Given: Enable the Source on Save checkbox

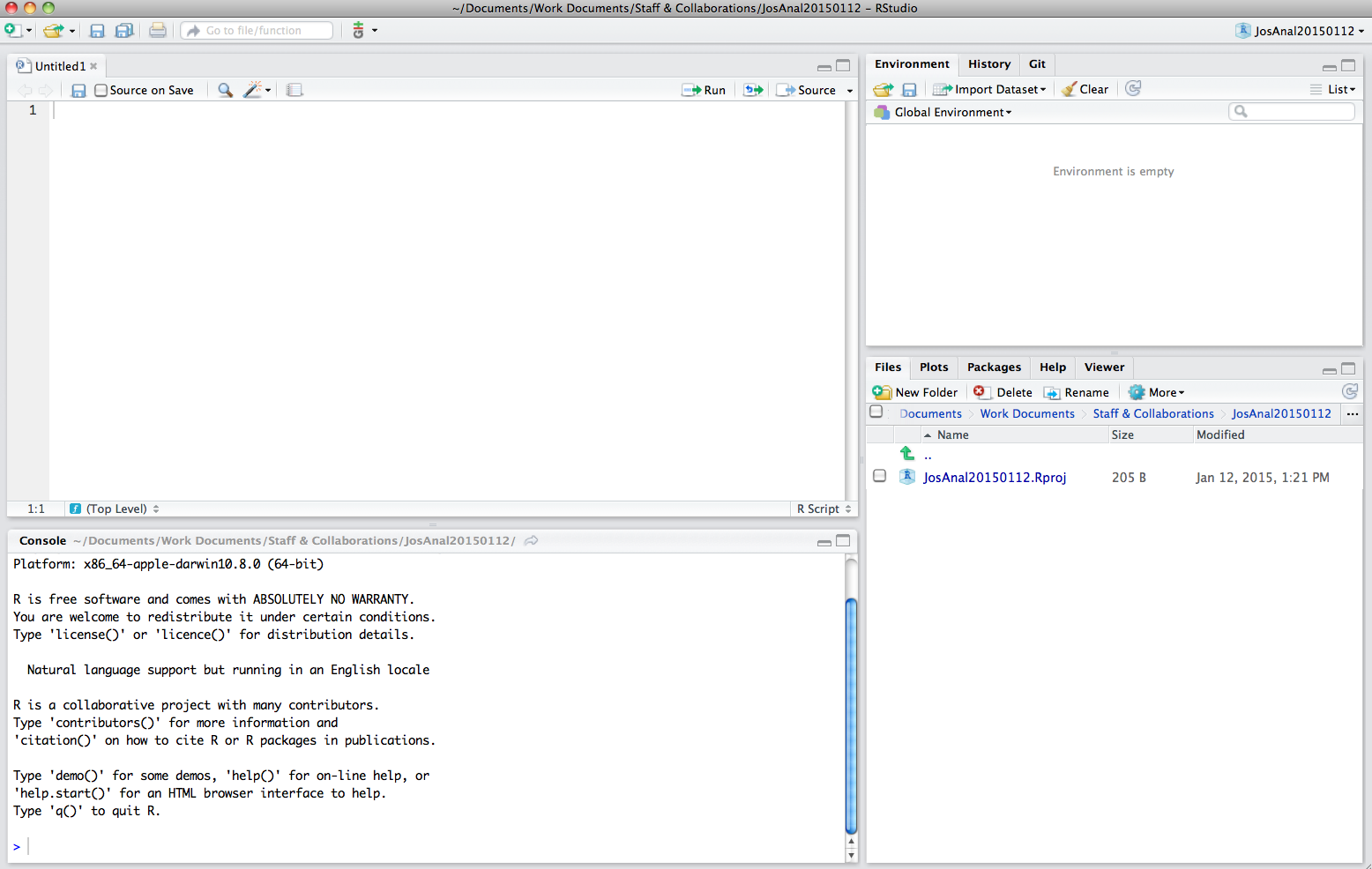Looking at the screenshot, I should pyautogui.click(x=101, y=90).
